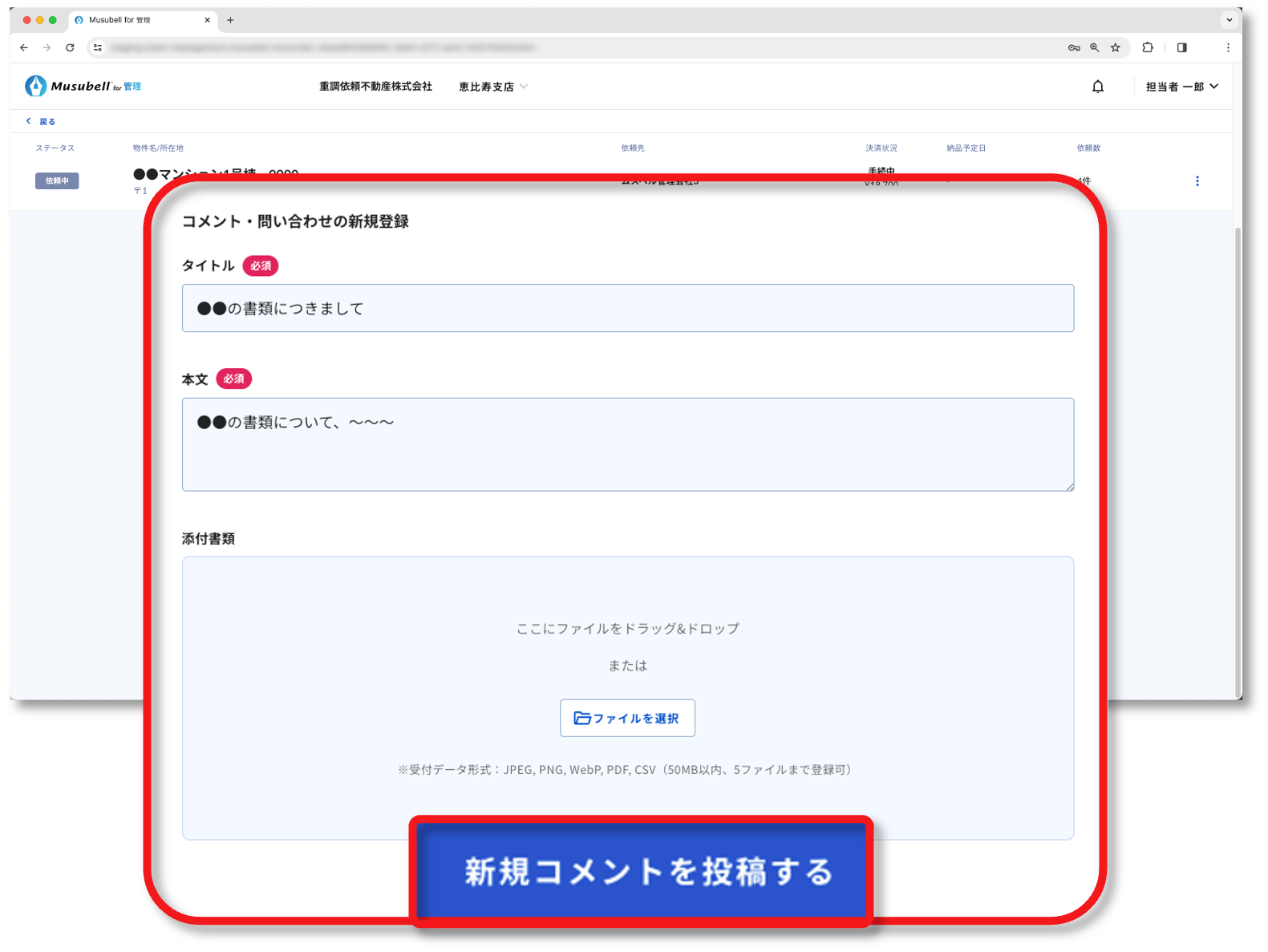Click the ファイルを選択 button
The height and width of the screenshot is (952, 1268).
pos(627,718)
